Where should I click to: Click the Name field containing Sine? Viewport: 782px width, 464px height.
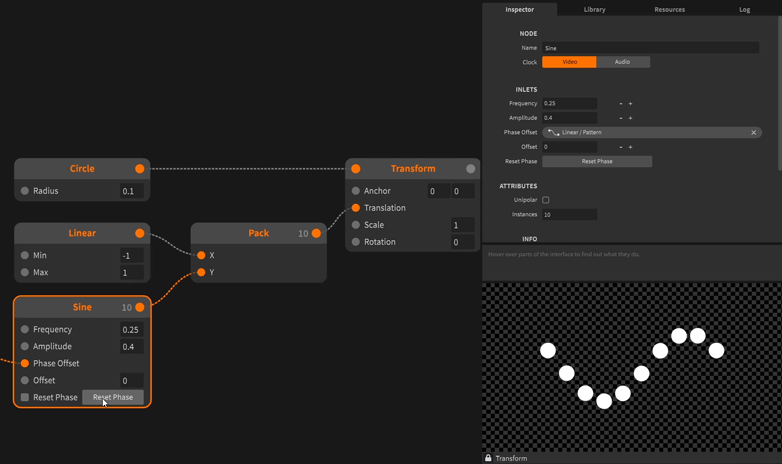650,48
